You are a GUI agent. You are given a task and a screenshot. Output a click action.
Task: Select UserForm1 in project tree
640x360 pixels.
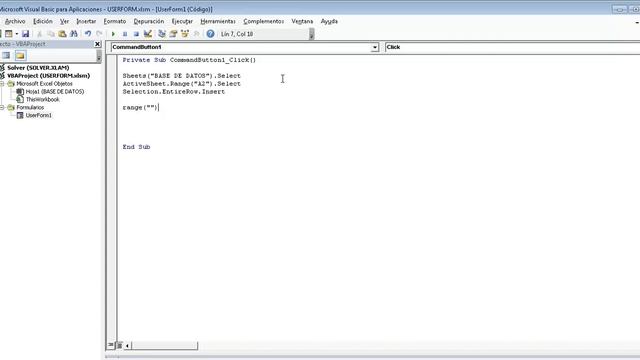click(38, 115)
